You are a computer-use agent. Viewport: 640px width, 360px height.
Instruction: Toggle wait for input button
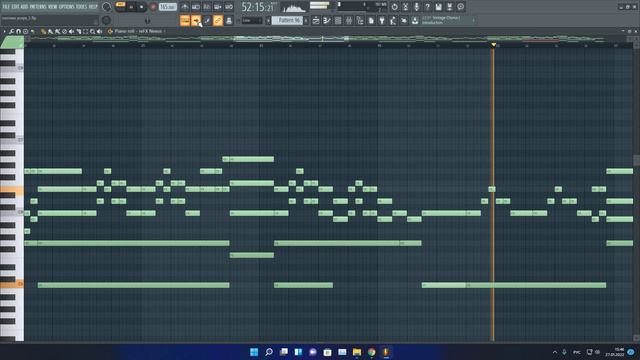(196, 7)
